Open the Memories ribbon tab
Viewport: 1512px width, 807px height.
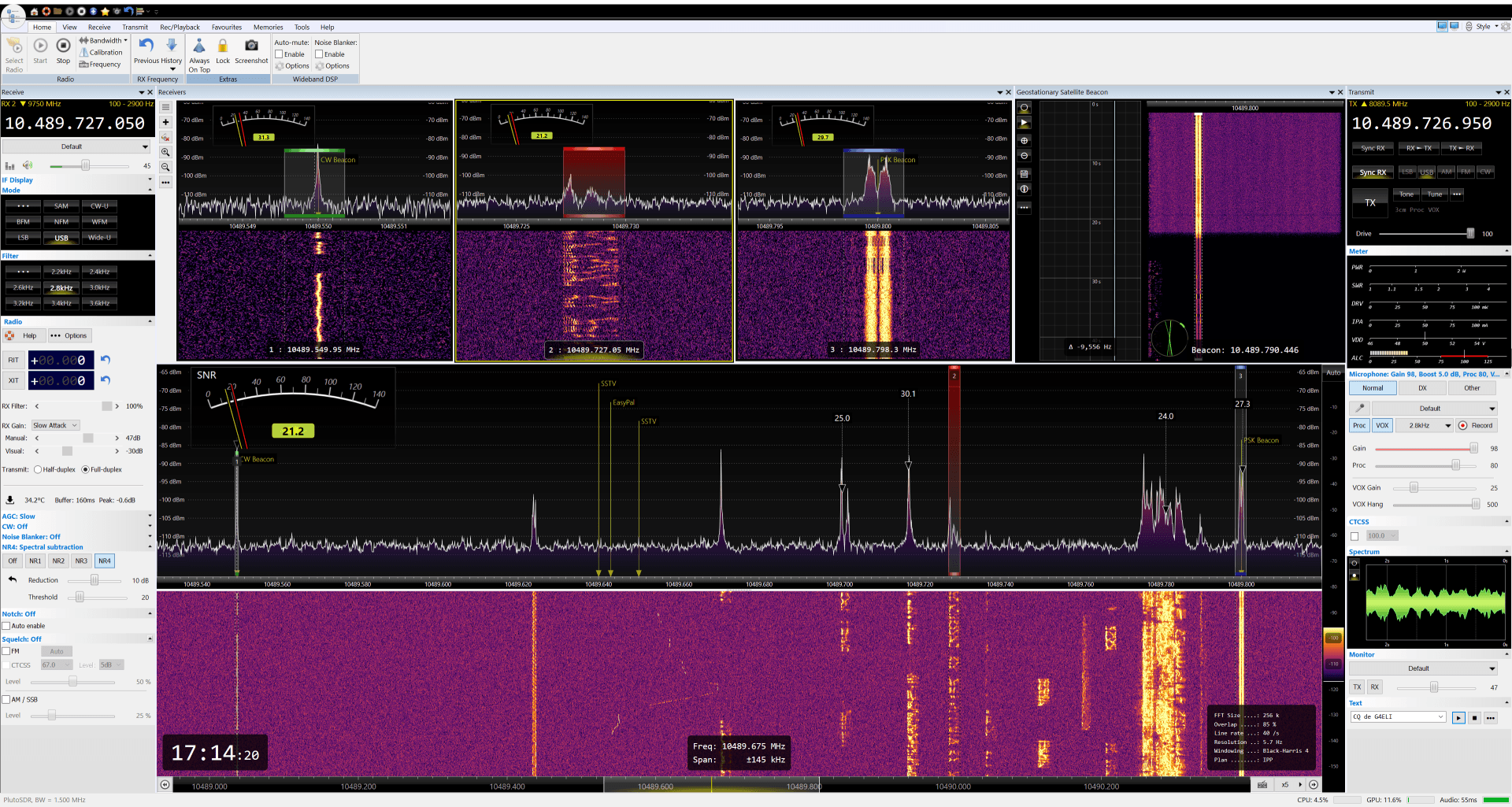(268, 27)
